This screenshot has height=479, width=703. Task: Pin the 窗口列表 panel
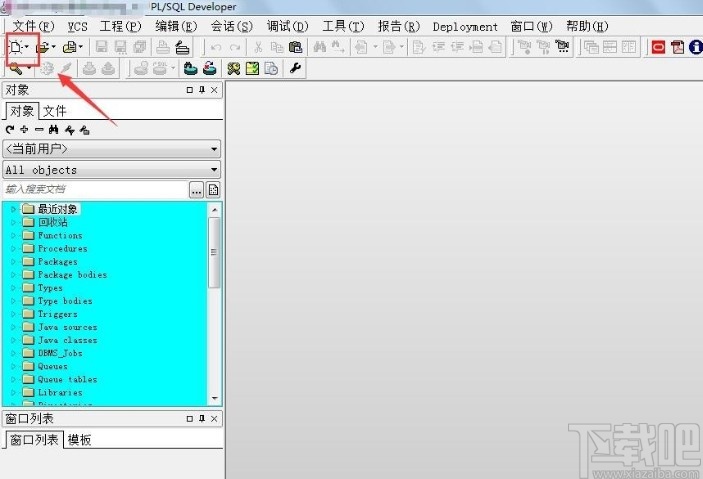click(x=202, y=418)
